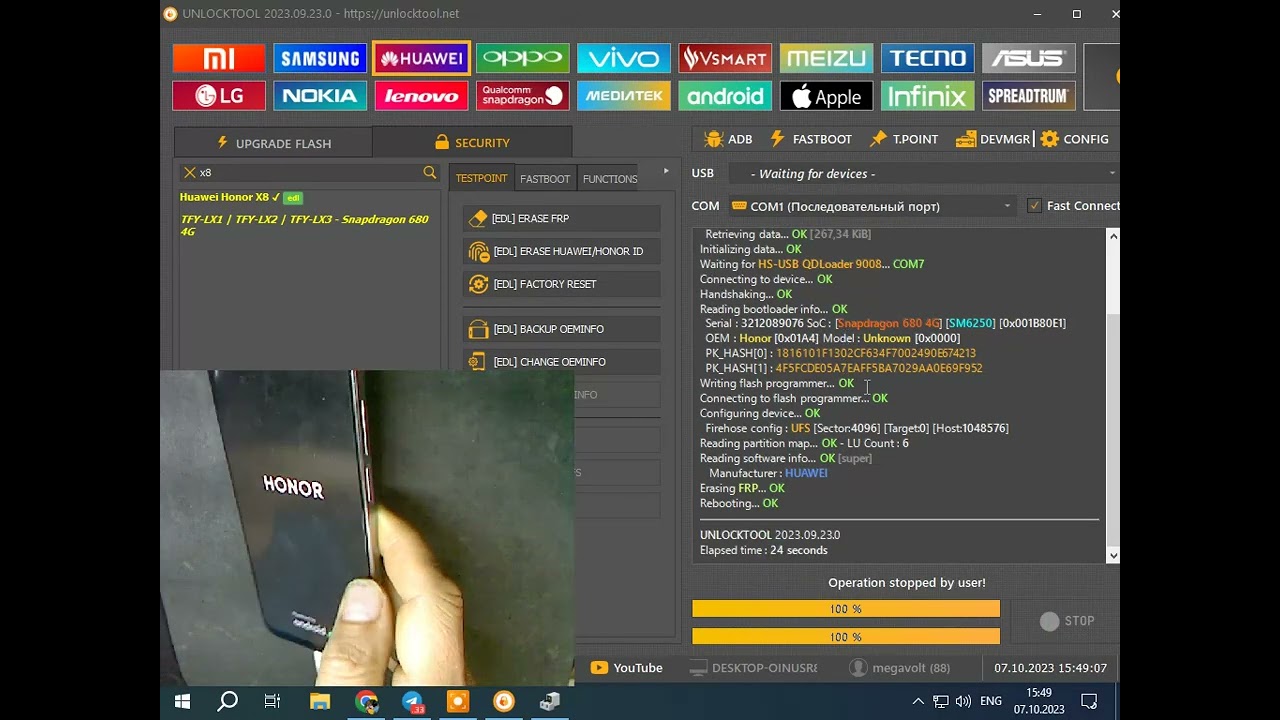Image resolution: width=1280 pixels, height=720 pixels.
Task: Open the notification center icon
Action: pos(1089,702)
